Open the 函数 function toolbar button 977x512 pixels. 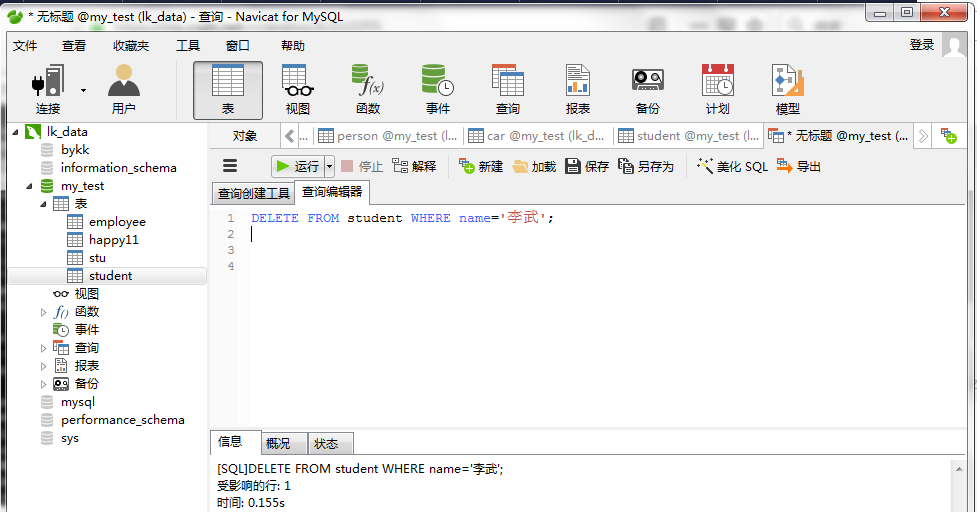pyautogui.click(x=368, y=90)
